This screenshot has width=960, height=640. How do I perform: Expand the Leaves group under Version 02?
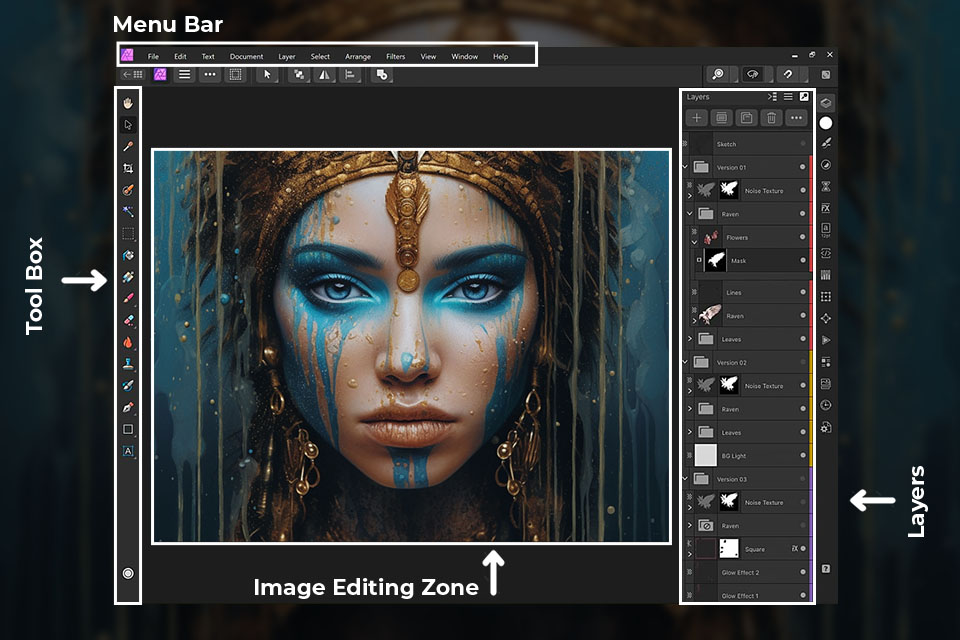pos(690,432)
